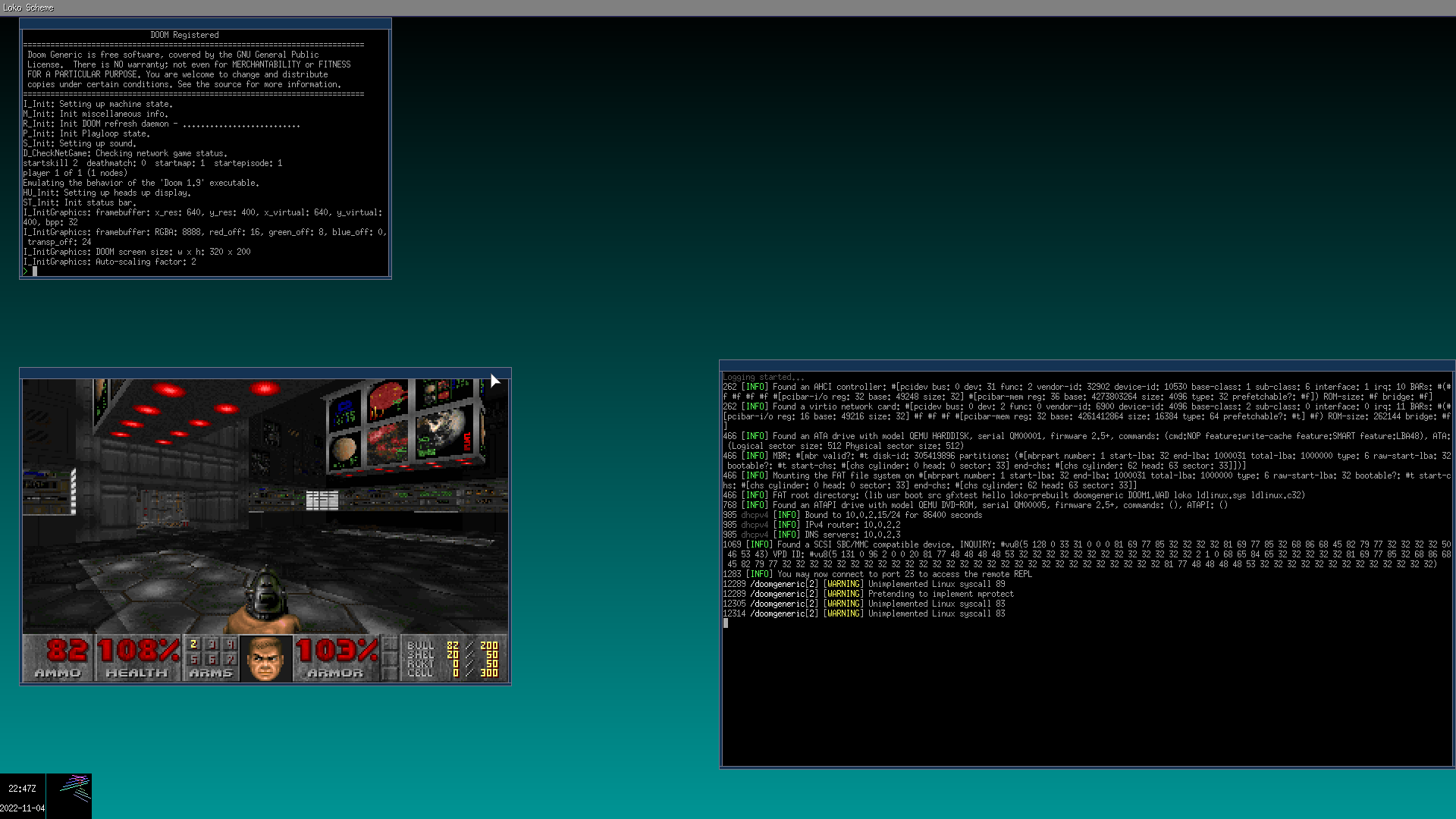Click the date 2022-11-04 in corner
This screenshot has width=1456, height=819.
[23, 808]
